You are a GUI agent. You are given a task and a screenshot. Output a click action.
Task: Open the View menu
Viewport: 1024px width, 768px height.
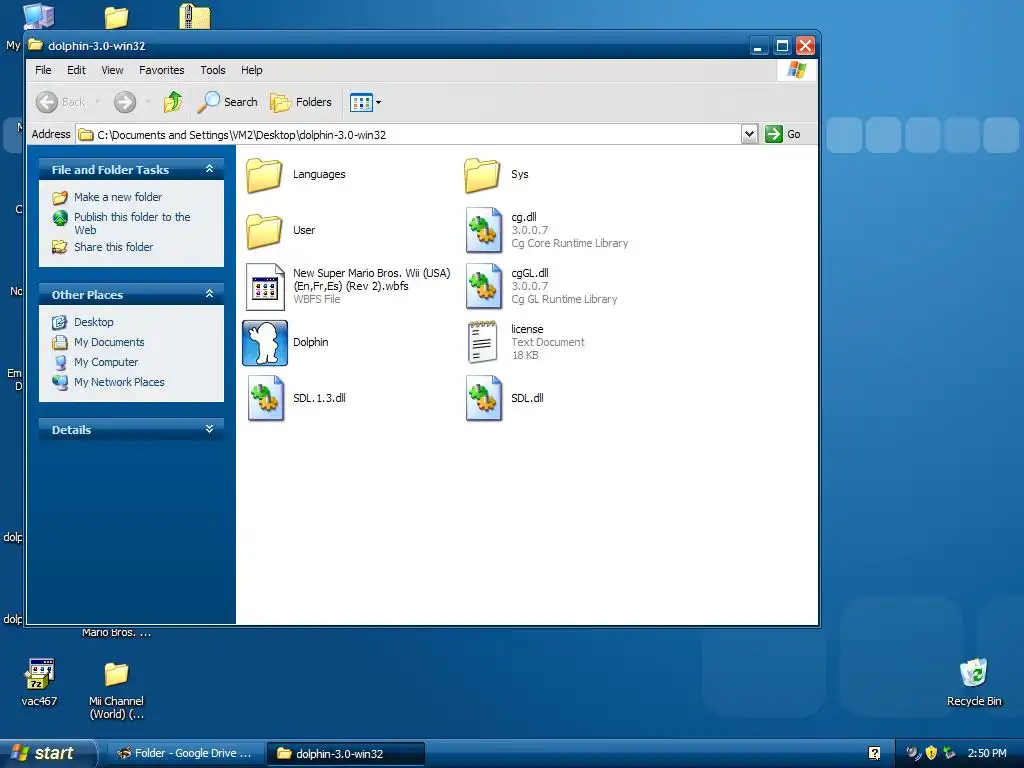tap(112, 70)
